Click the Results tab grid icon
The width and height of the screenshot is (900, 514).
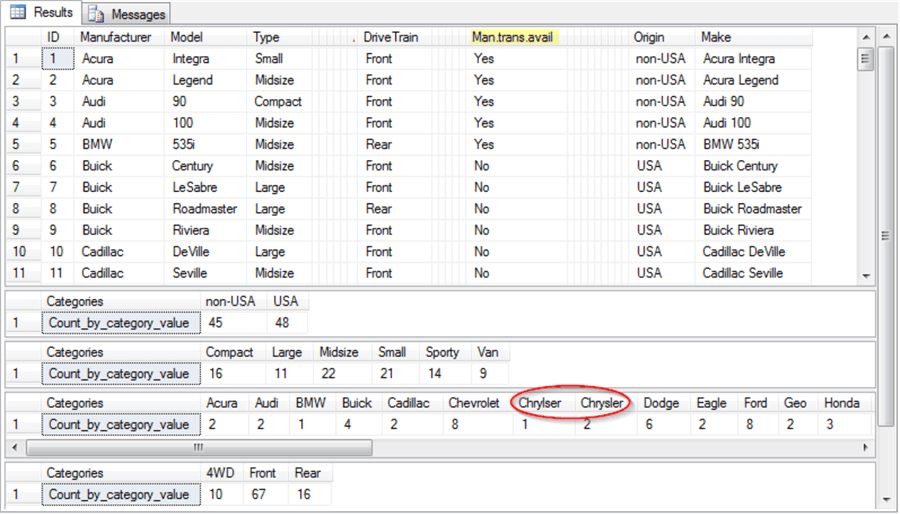pyautogui.click(x=18, y=12)
